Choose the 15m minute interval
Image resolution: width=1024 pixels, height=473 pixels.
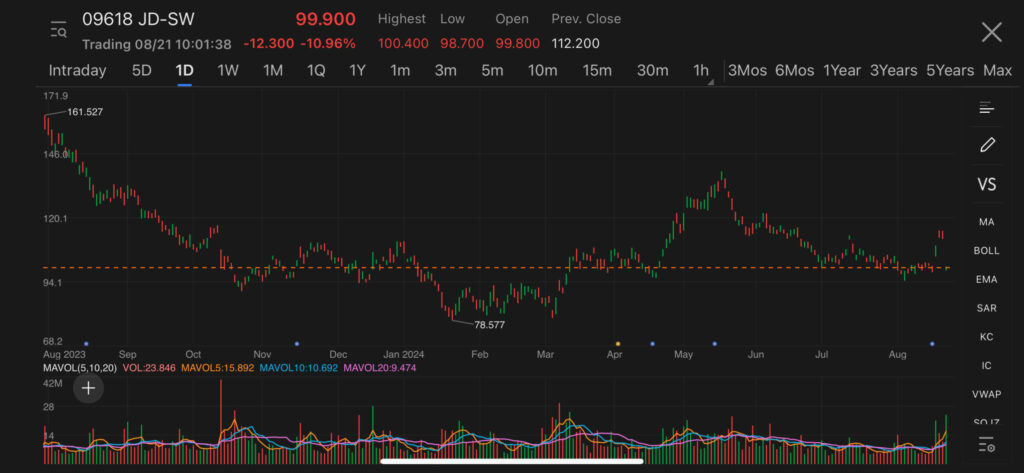pyautogui.click(x=597, y=71)
